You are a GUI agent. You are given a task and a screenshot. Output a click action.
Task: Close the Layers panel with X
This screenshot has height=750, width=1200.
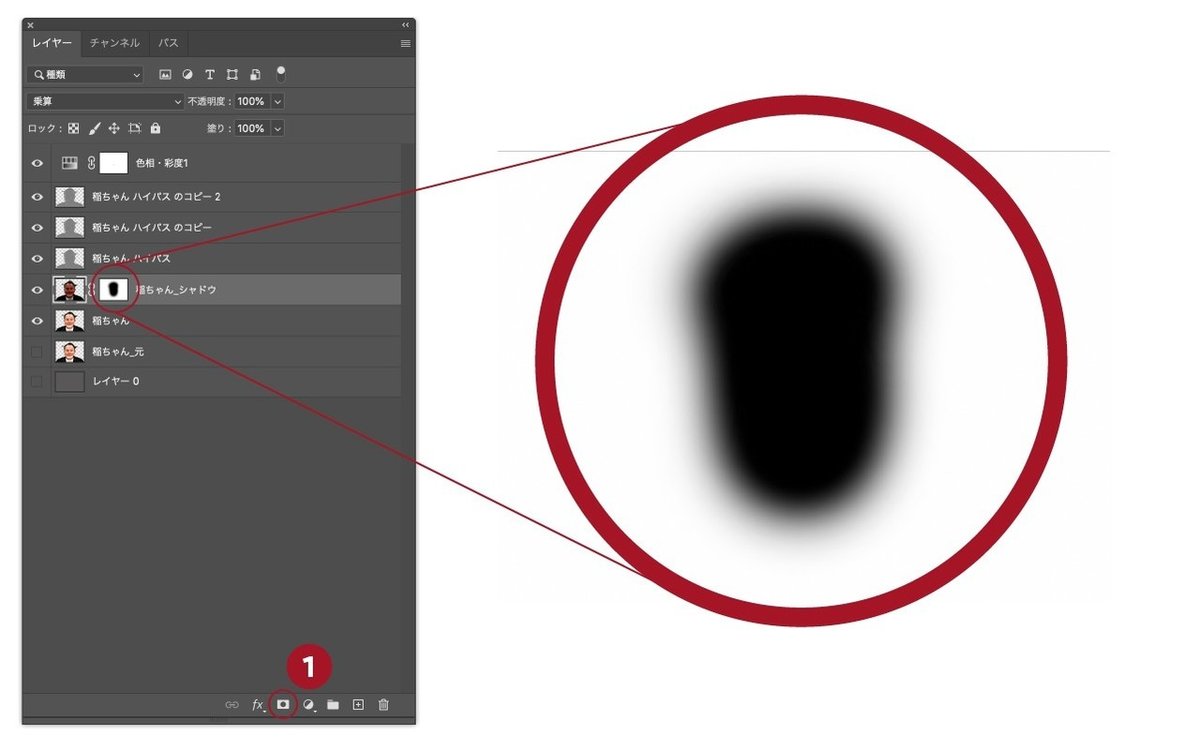pos(30,24)
